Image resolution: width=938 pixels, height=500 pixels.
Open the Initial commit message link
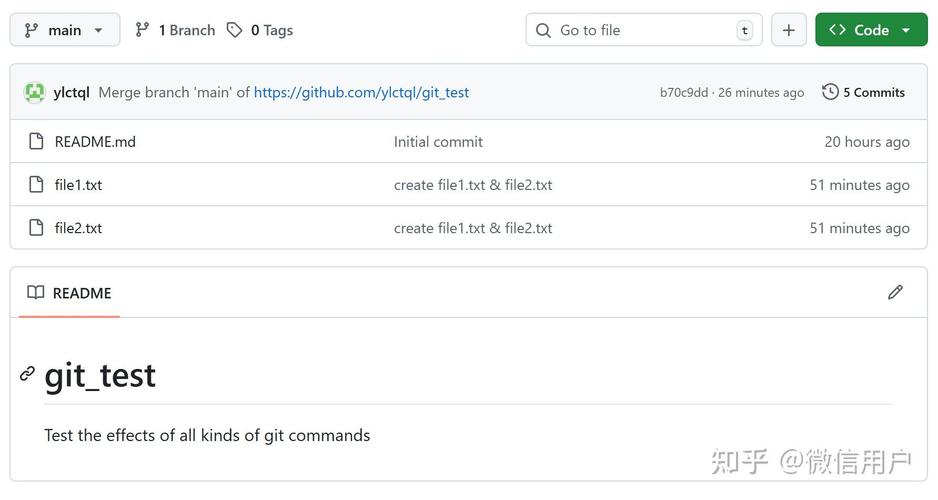[438, 142]
